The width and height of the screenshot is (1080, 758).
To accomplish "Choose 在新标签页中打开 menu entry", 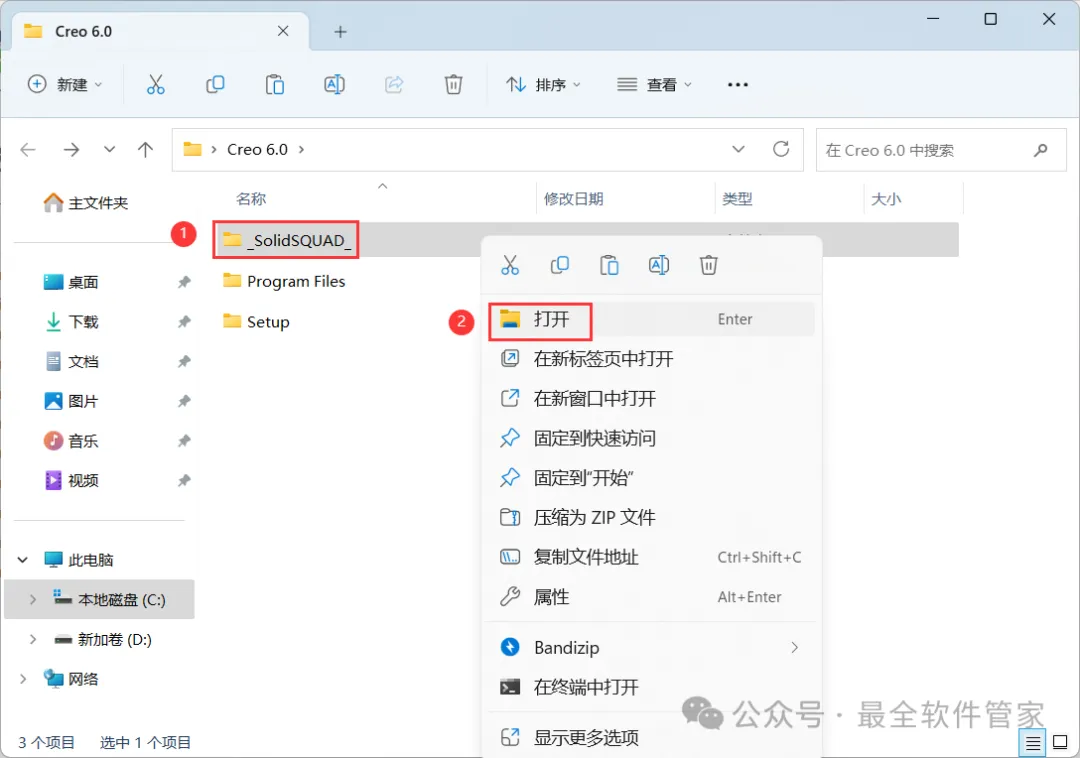I will (x=652, y=359).
